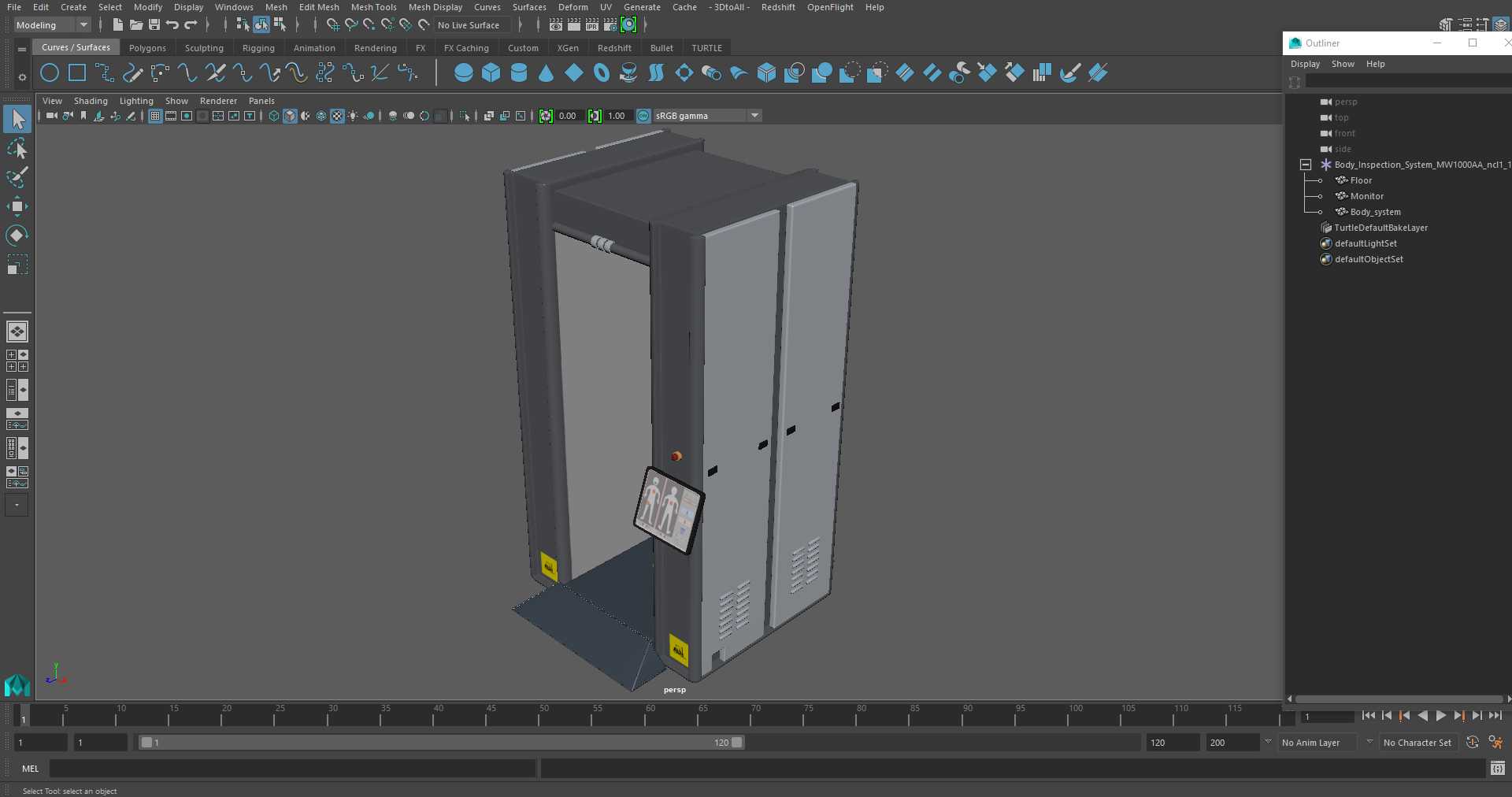Collapse the Body_Inspection_System group in Outliner
1512x797 pixels.
tap(1305, 165)
